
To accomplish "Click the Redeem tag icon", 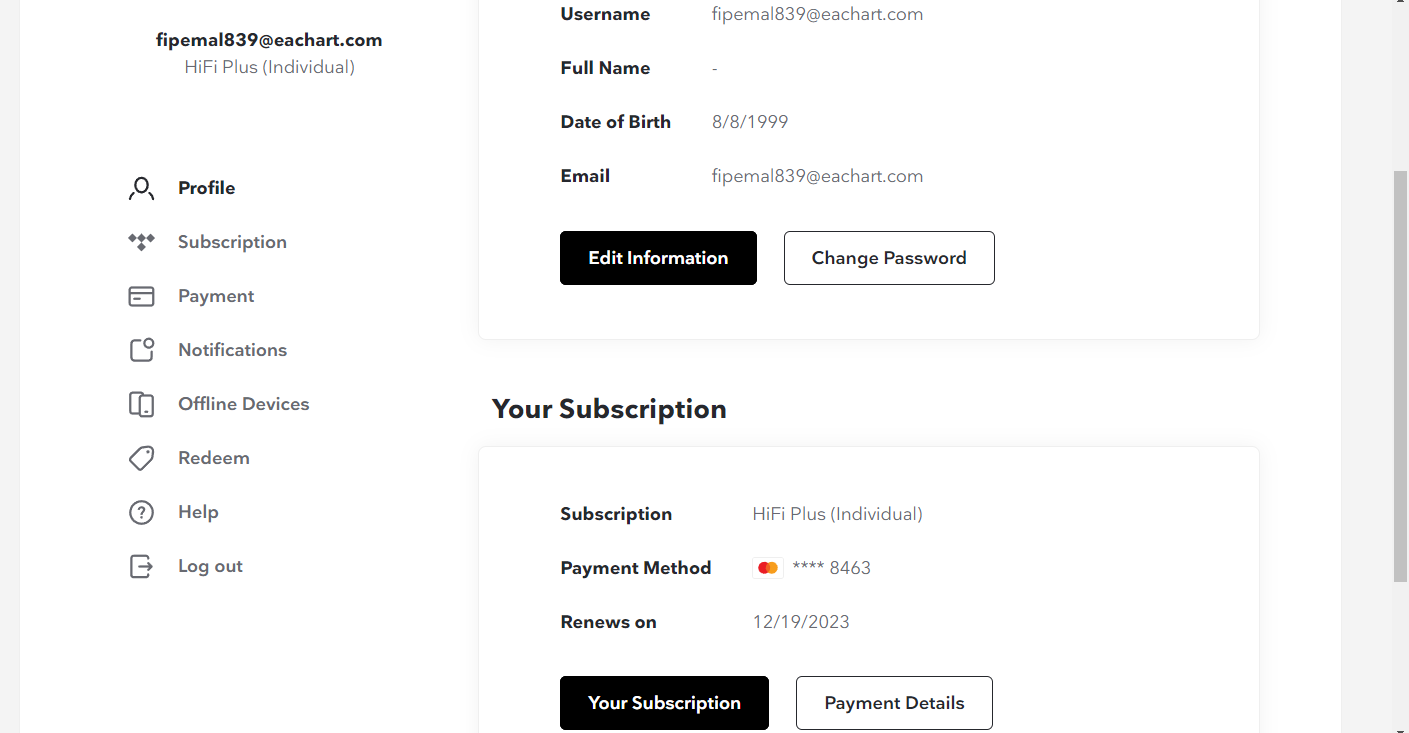I will tap(141, 458).
